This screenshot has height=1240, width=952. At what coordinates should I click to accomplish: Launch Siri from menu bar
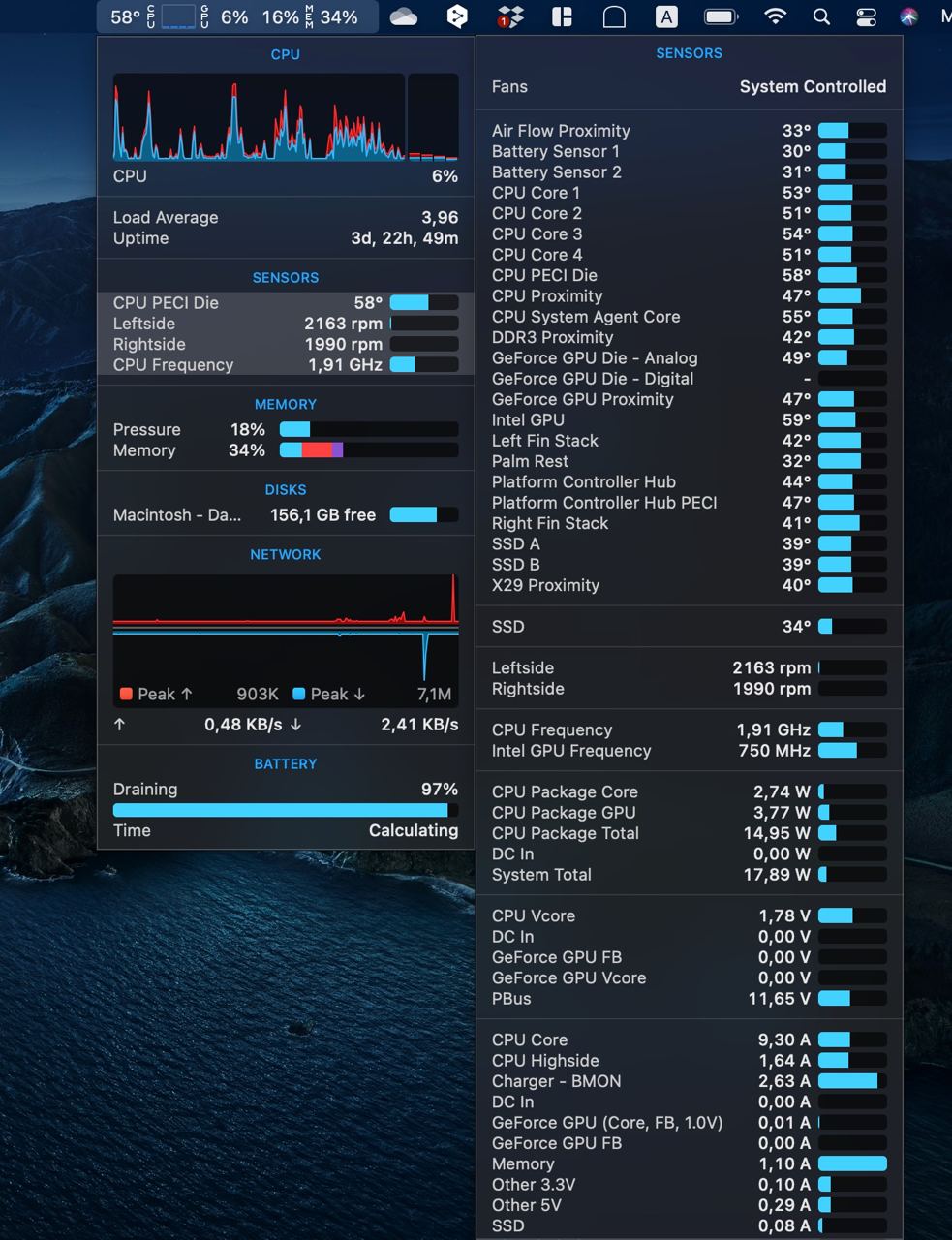point(908,16)
